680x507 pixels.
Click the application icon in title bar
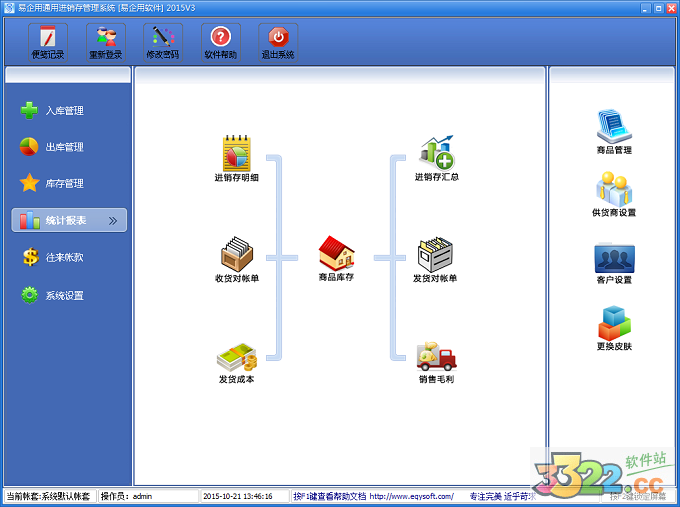[9, 8]
